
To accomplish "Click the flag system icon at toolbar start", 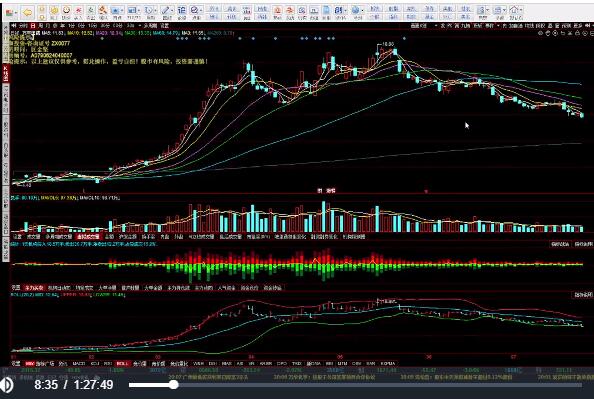I will click(x=9, y=13).
